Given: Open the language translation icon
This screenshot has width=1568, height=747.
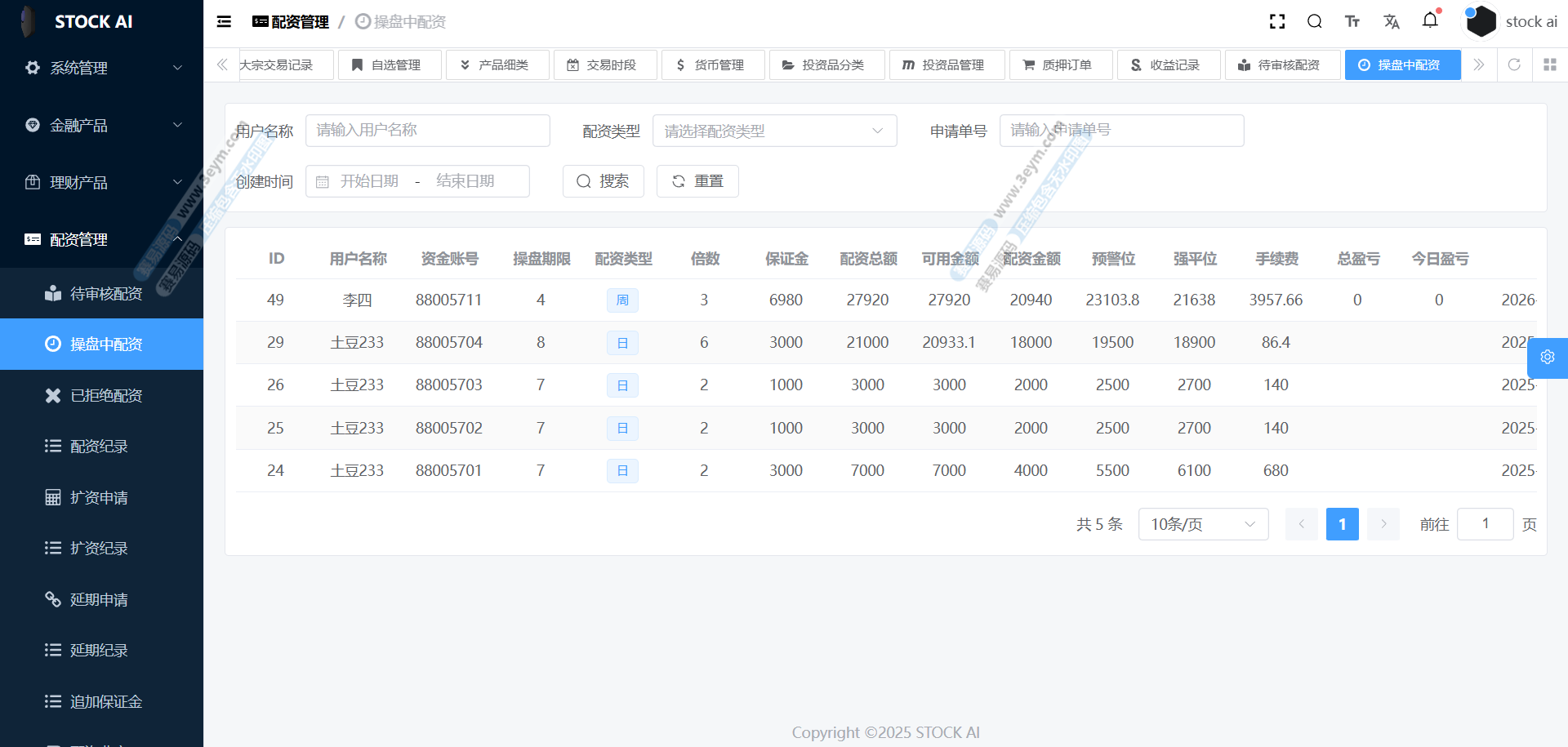Looking at the screenshot, I should (x=1392, y=22).
